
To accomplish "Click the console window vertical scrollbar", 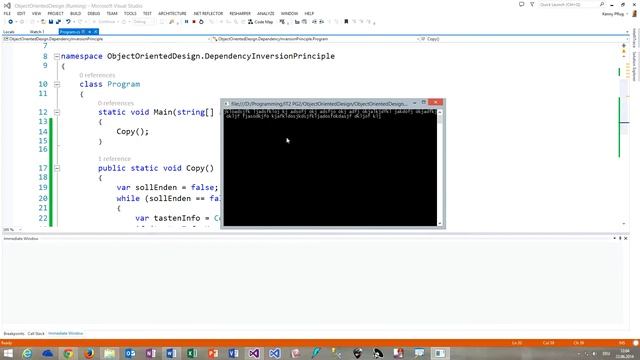I will point(440,167).
